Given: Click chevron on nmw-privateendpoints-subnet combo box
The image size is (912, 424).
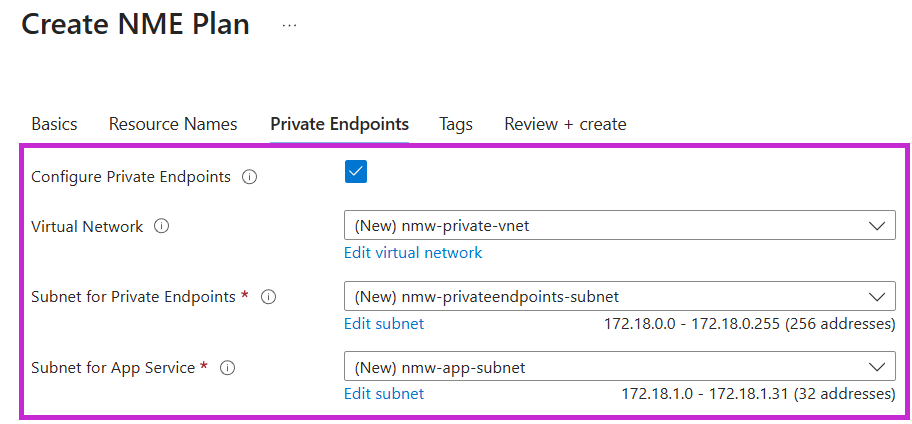Looking at the screenshot, I should [x=877, y=297].
